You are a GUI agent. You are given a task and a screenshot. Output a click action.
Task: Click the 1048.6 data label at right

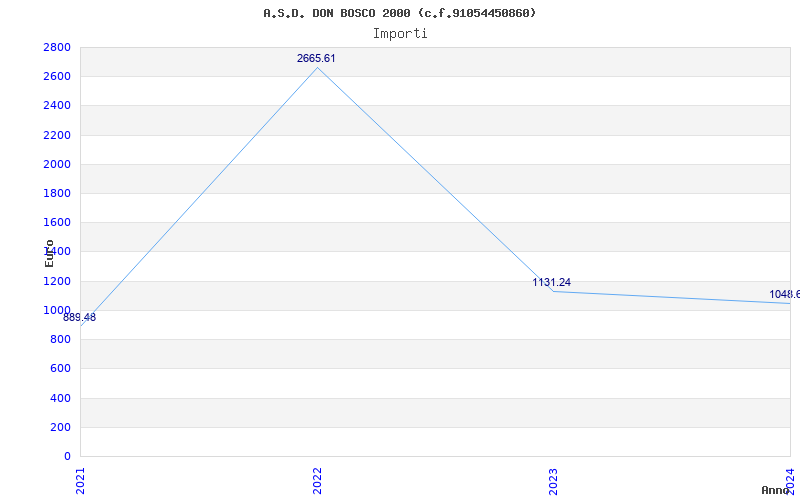click(785, 294)
